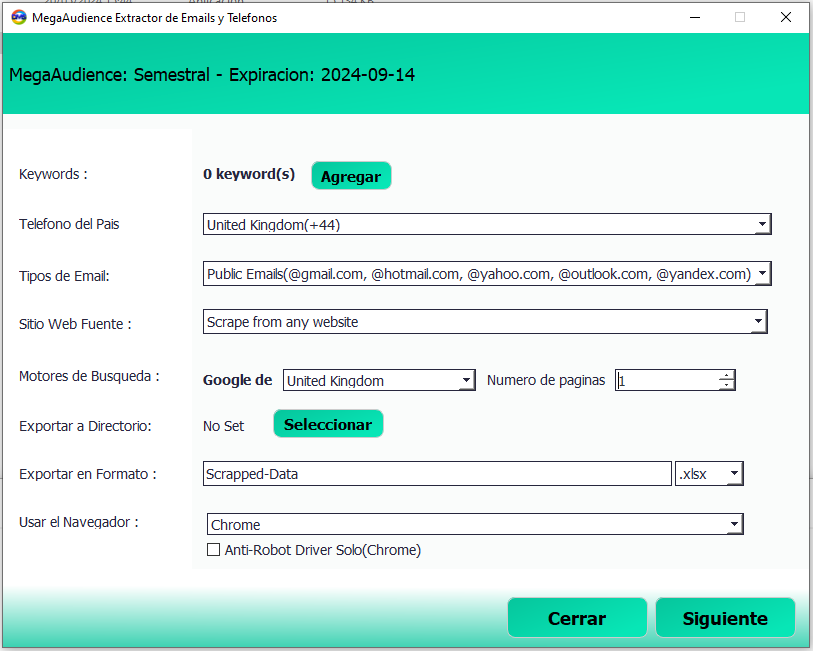
Task: Click the '0 keyword(s)' text
Action: pos(249,174)
